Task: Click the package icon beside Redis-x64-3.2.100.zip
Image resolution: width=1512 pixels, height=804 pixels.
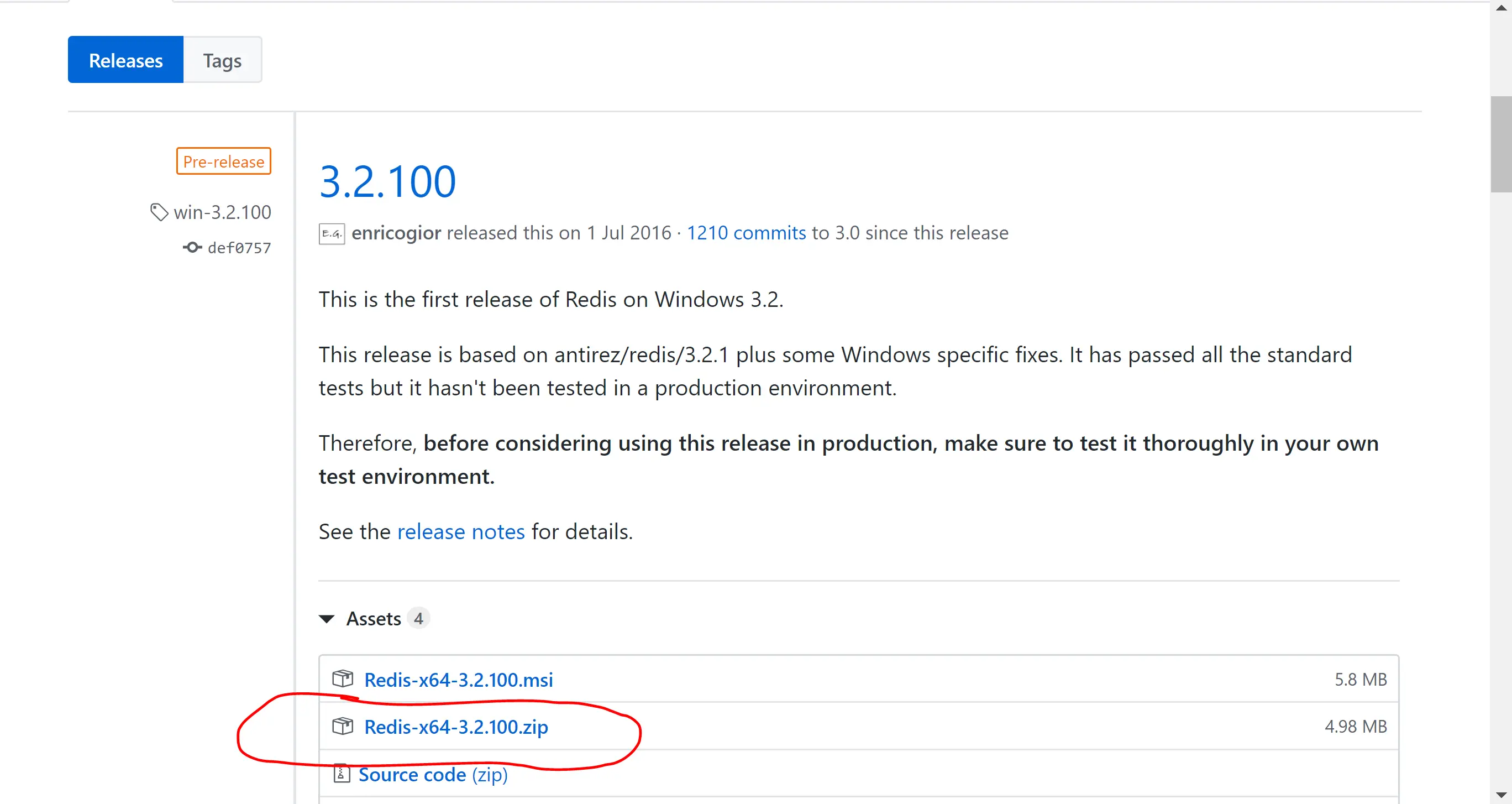Action: coord(342,726)
